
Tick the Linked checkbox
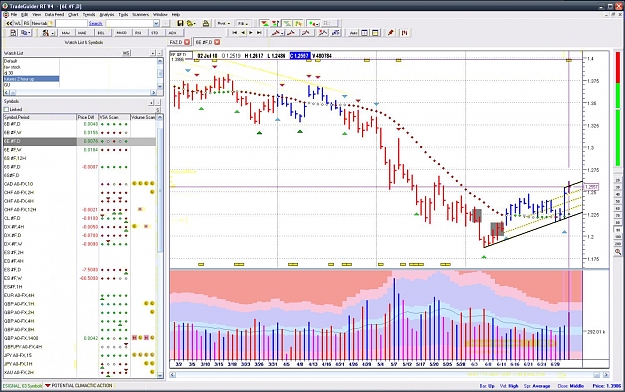[x=6, y=109]
